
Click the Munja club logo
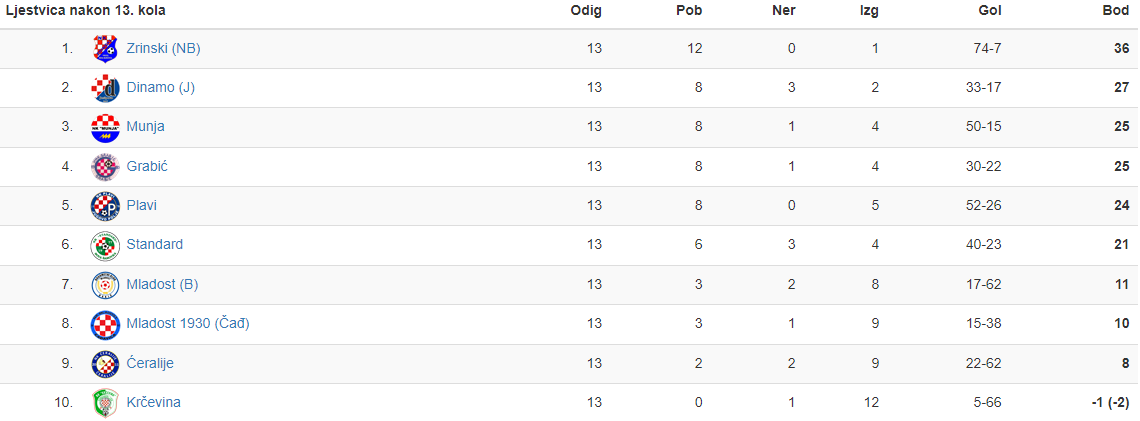[105, 127]
